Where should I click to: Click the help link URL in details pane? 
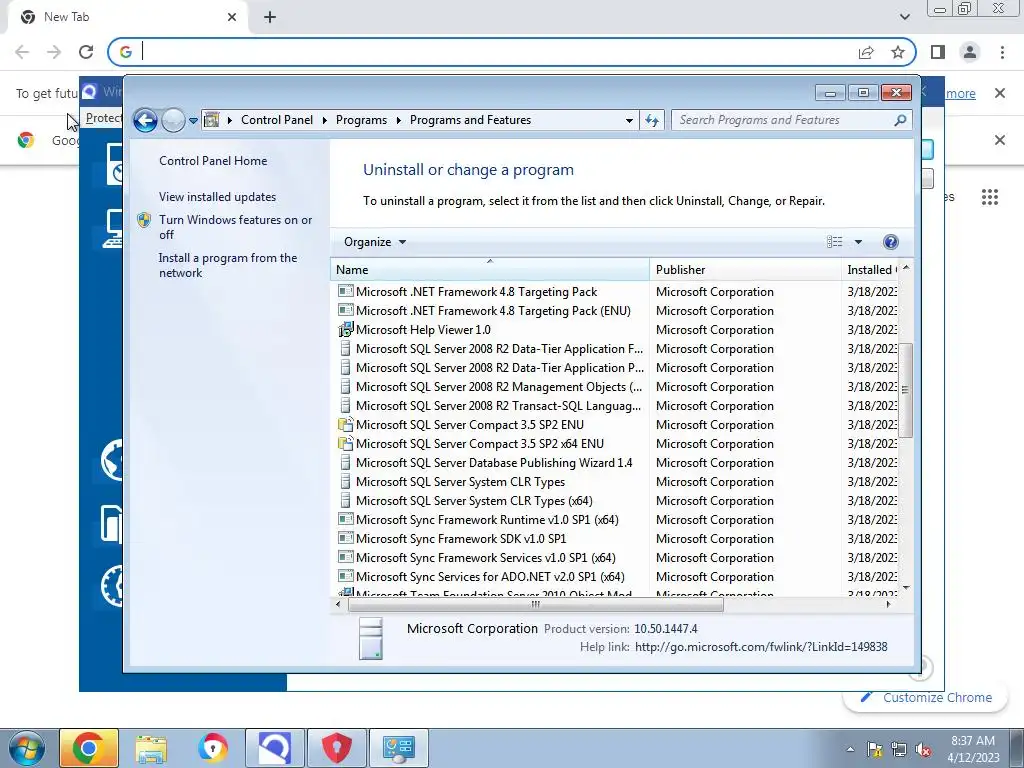click(761, 647)
